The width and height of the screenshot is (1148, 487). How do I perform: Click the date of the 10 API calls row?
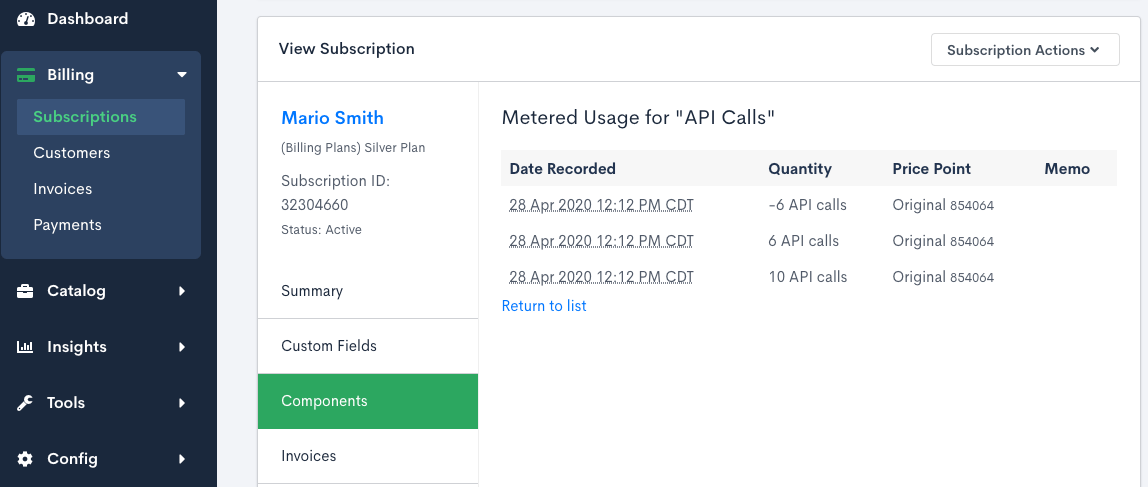click(601, 278)
